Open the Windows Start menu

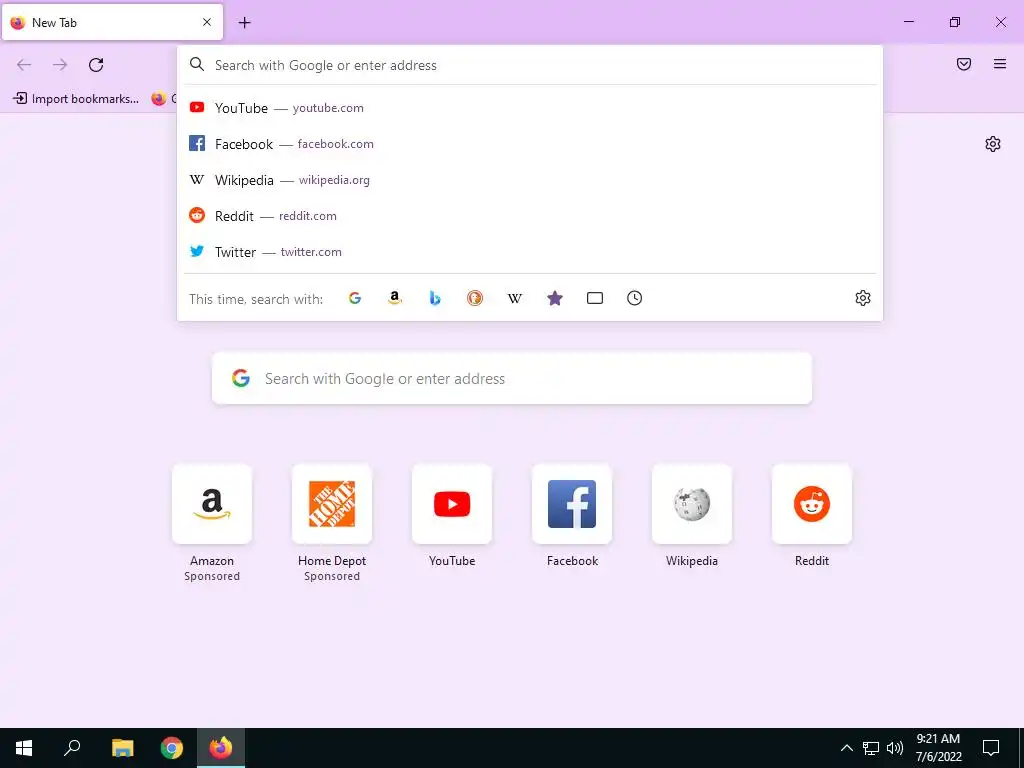pos(24,748)
